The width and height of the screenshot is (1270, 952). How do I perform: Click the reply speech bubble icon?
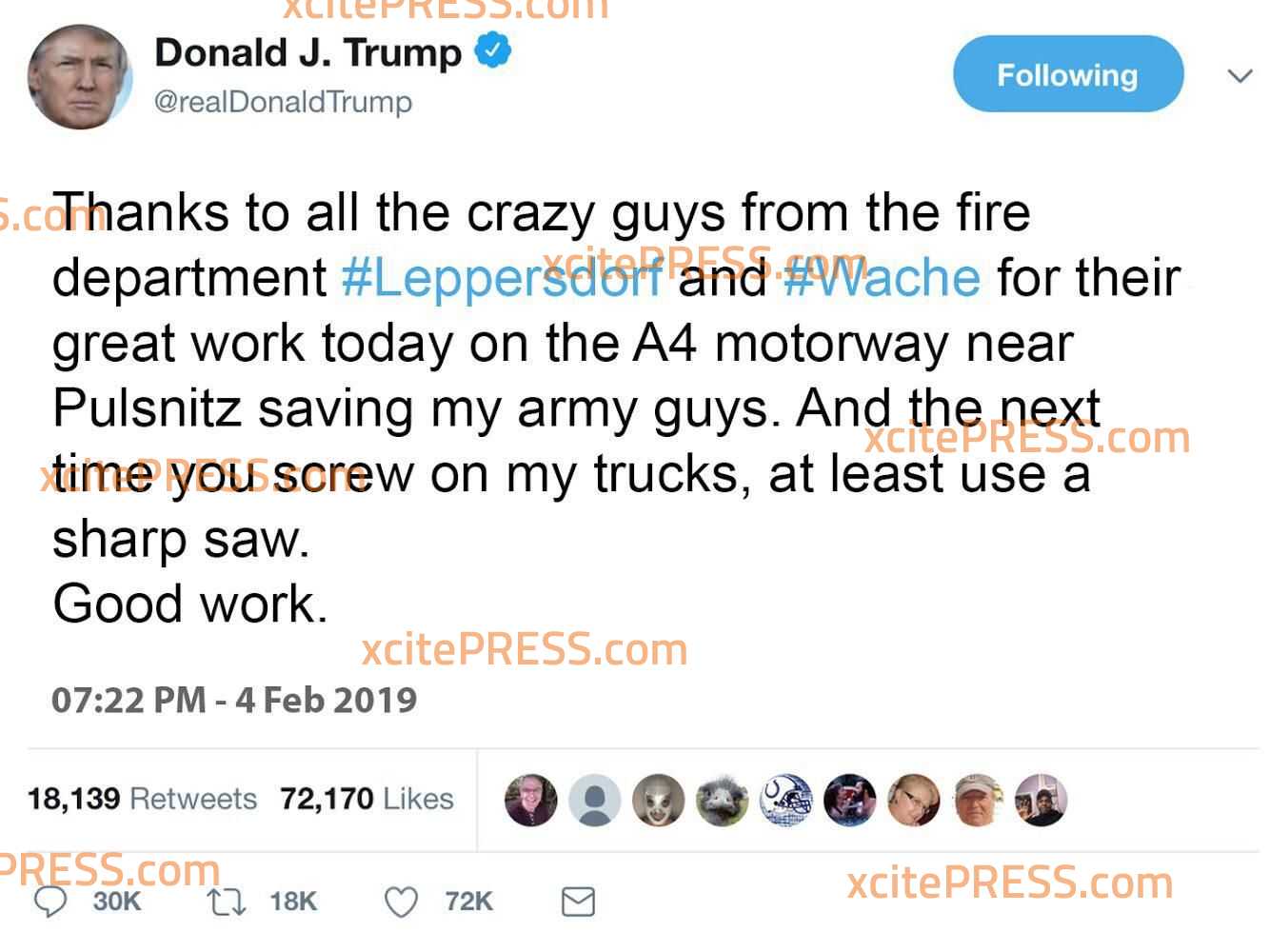[50, 901]
